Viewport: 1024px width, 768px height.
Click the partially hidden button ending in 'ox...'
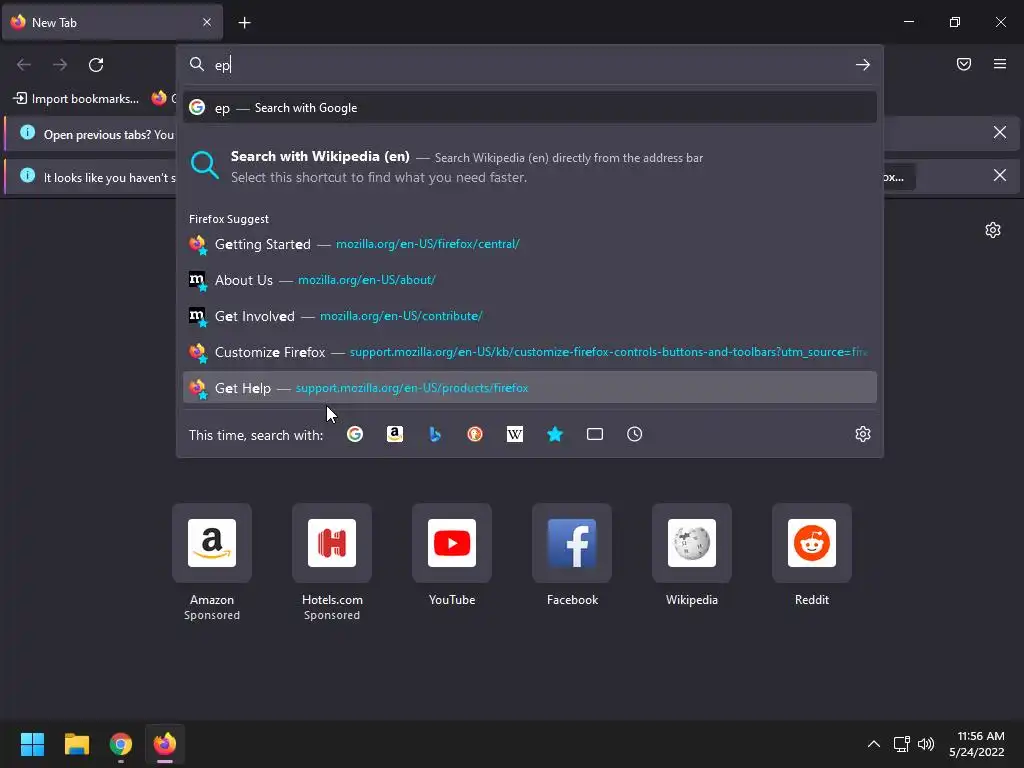(899, 177)
